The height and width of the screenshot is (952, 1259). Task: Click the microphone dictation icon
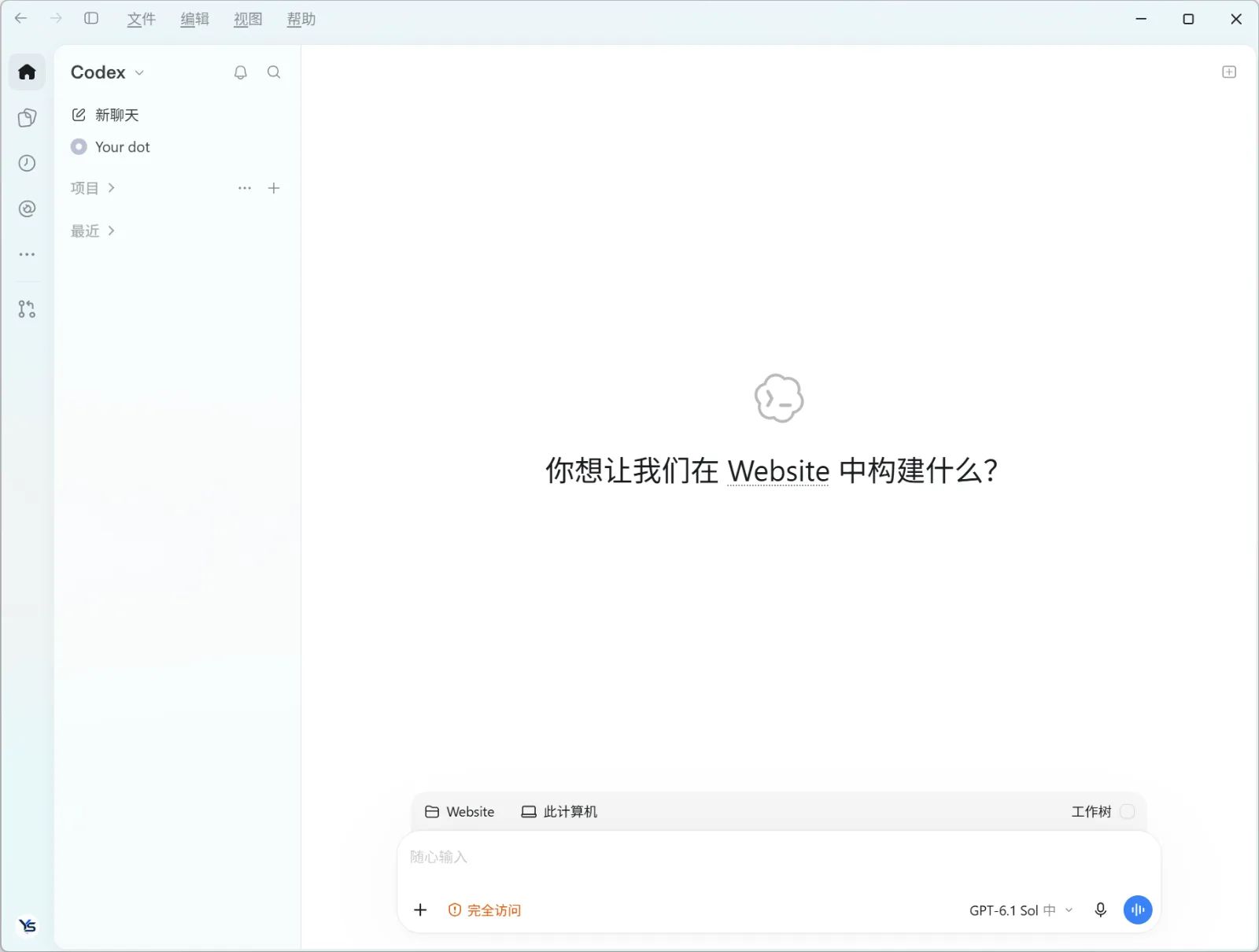pos(1101,910)
